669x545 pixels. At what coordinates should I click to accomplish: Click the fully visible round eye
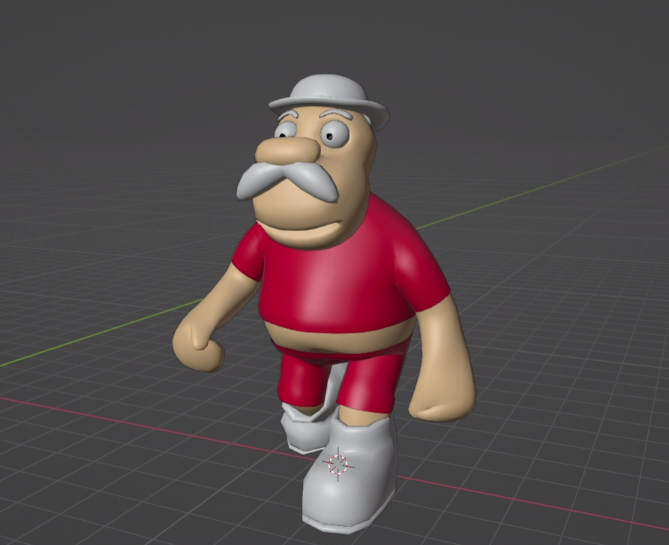click(x=334, y=135)
